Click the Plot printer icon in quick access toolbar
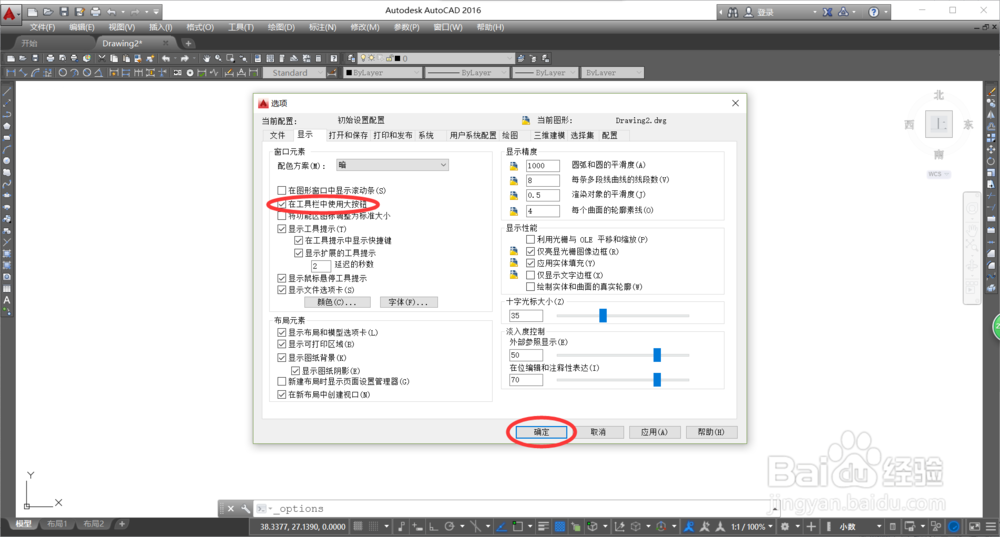 95,12
